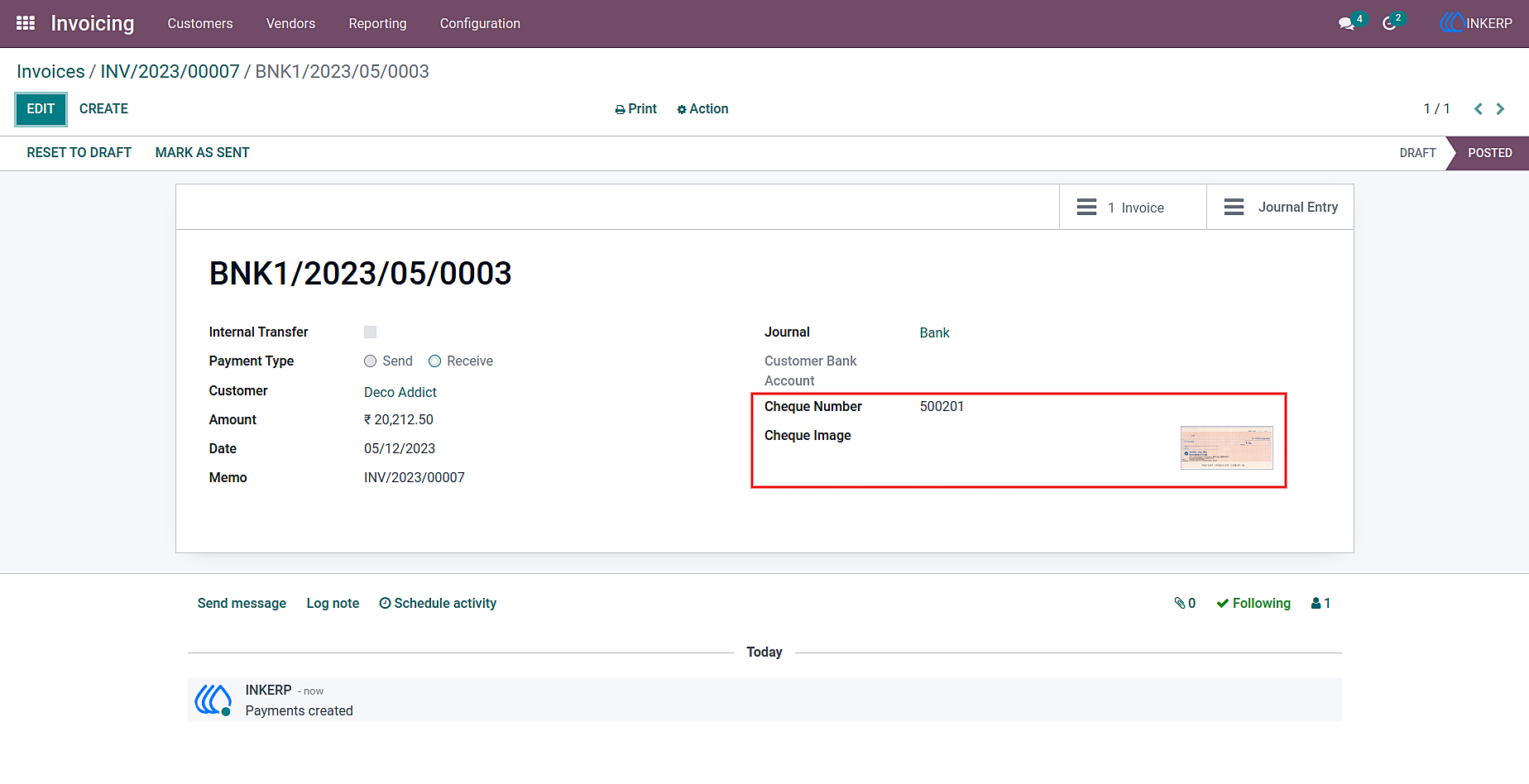Click the EDIT button
The image size is (1529, 784).
pos(41,109)
